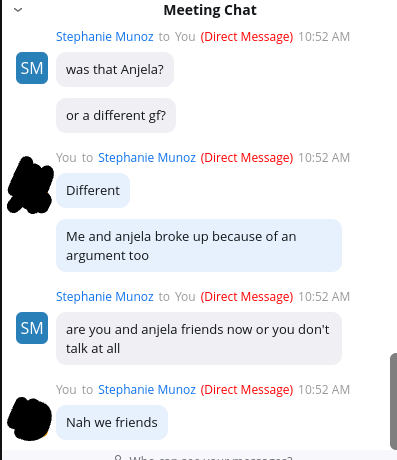Click SM avatar beside 'was that Anjela?'
Image resolution: width=397 pixels, height=460 pixels.
[x=32, y=68]
